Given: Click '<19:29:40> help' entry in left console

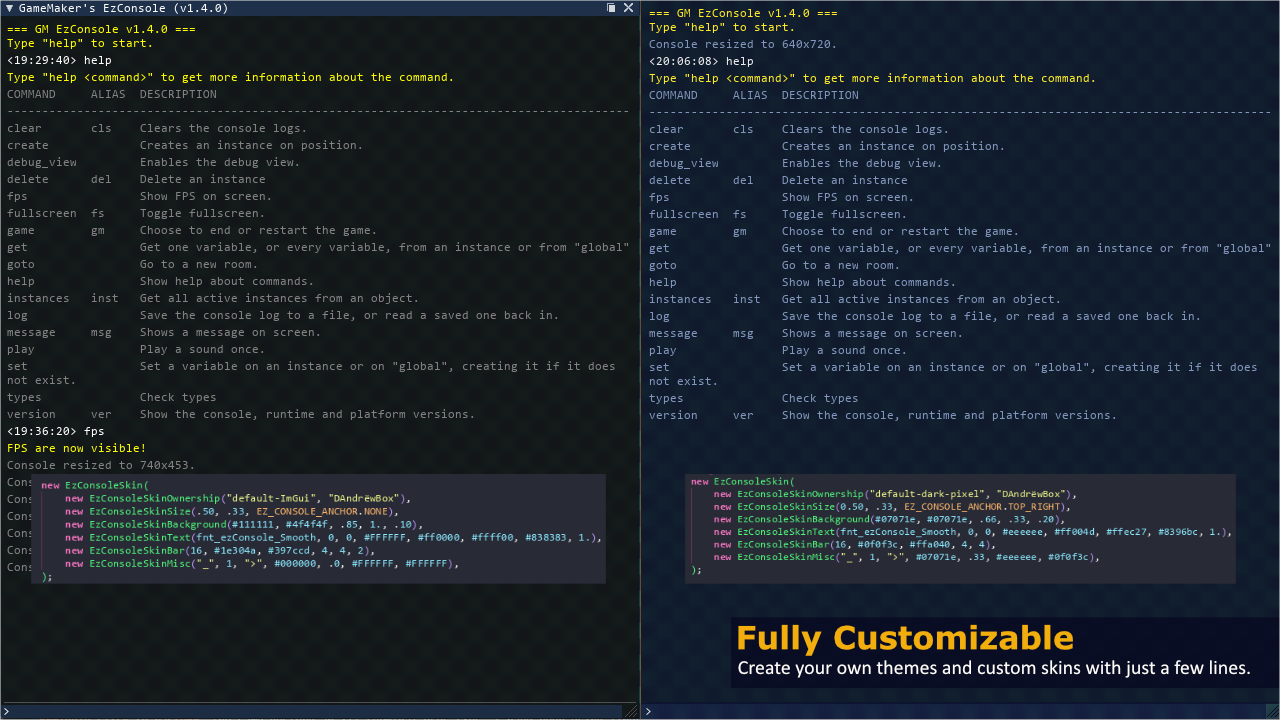Looking at the screenshot, I should click(59, 60).
